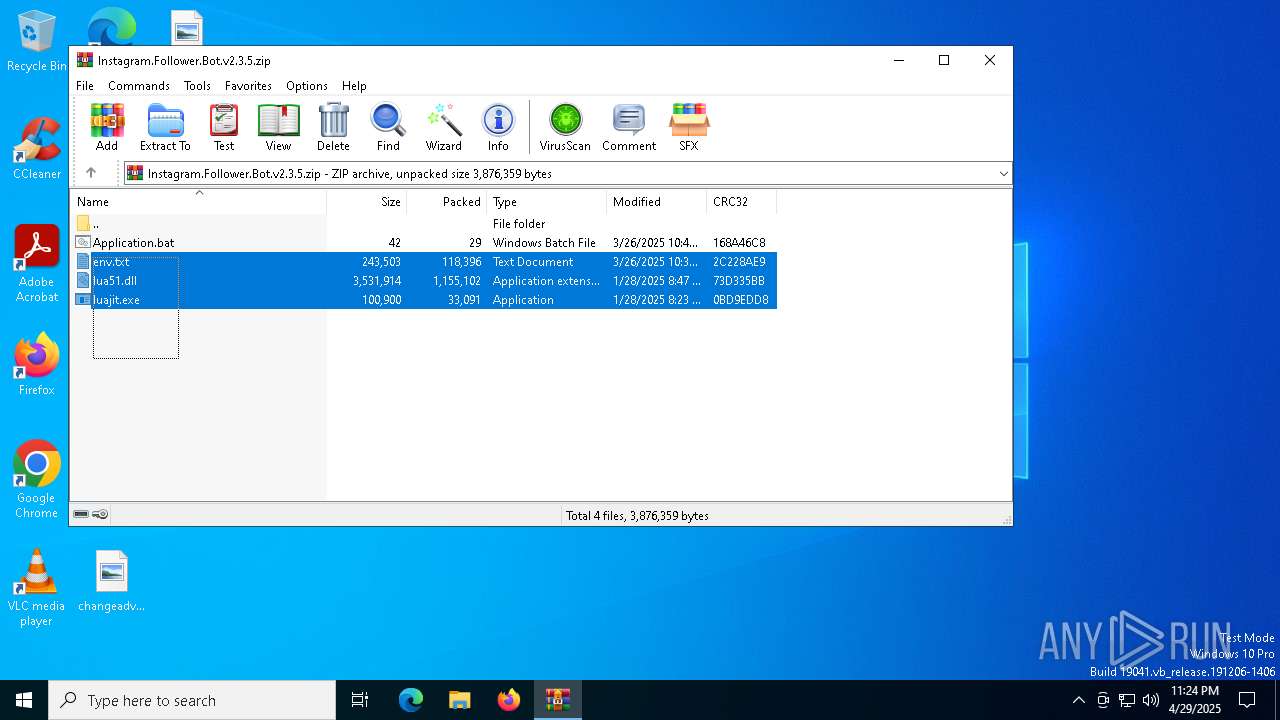
Task: Select the Adobe Acrobat desktop icon
Action: (x=37, y=264)
